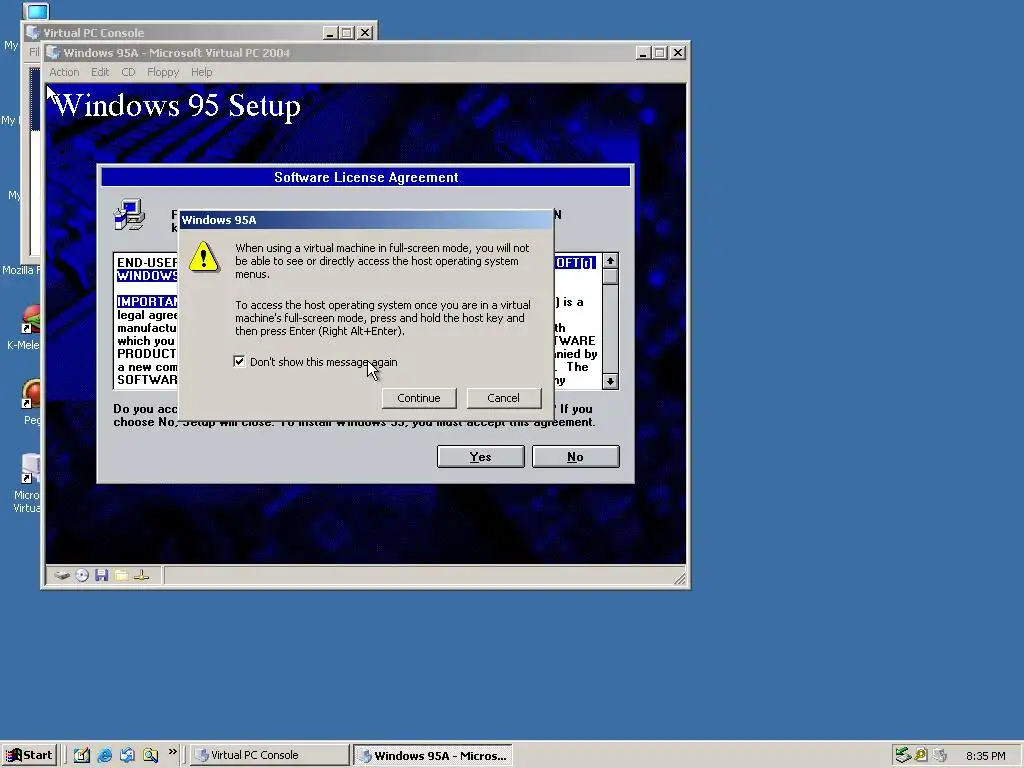
Task: Open the Edit menu
Action: (x=100, y=72)
